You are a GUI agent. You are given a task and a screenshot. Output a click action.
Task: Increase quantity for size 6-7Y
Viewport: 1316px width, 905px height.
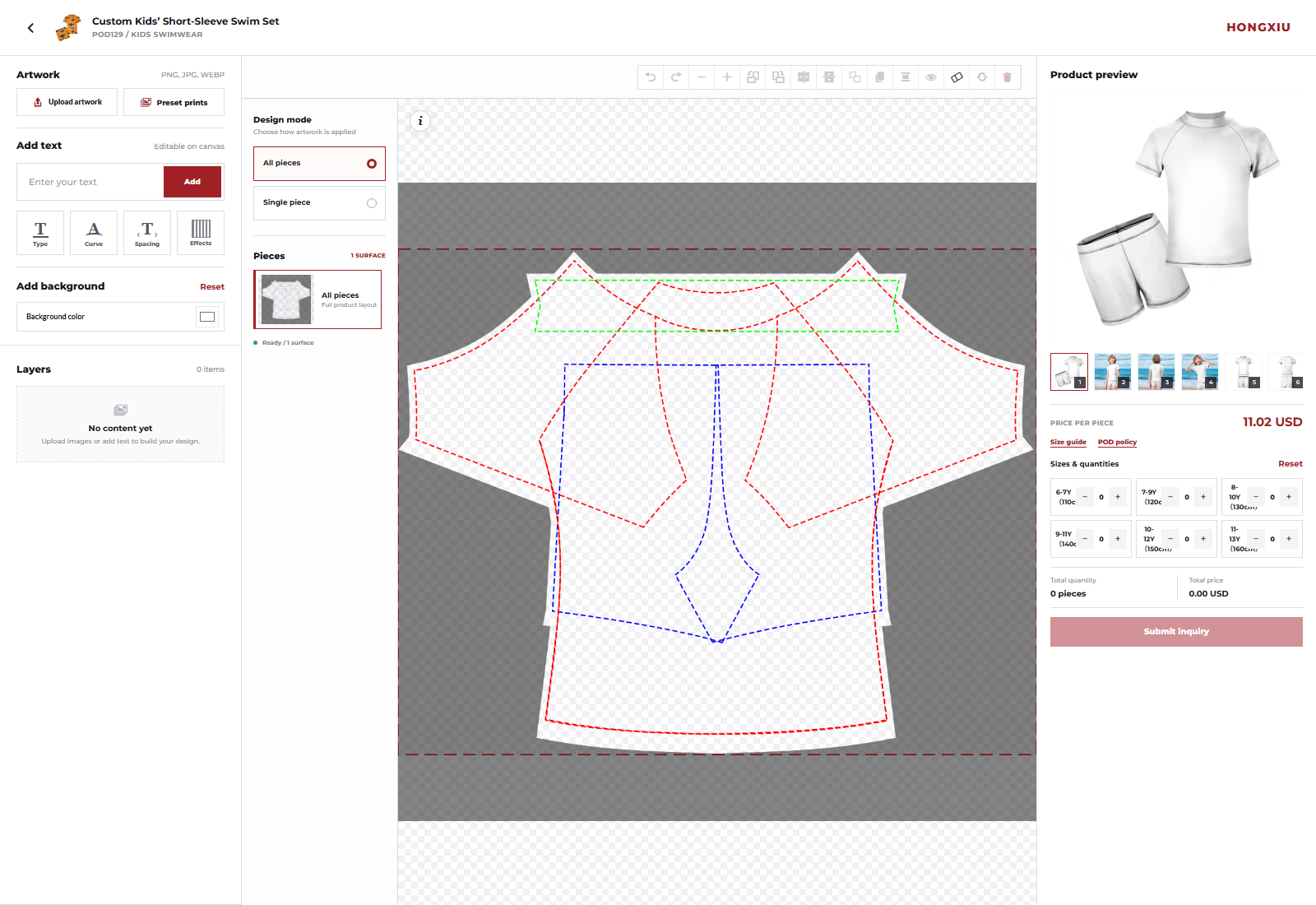click(x=1118, y=497)
